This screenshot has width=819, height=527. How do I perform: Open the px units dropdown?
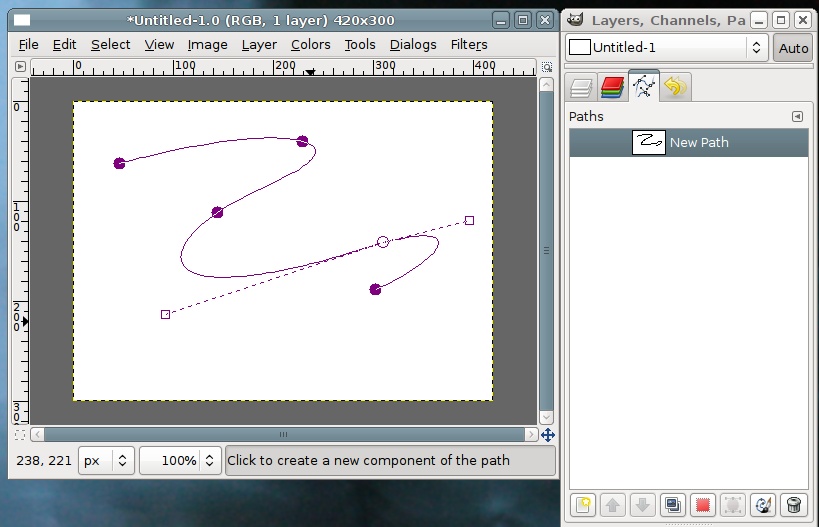coord(106,460)
